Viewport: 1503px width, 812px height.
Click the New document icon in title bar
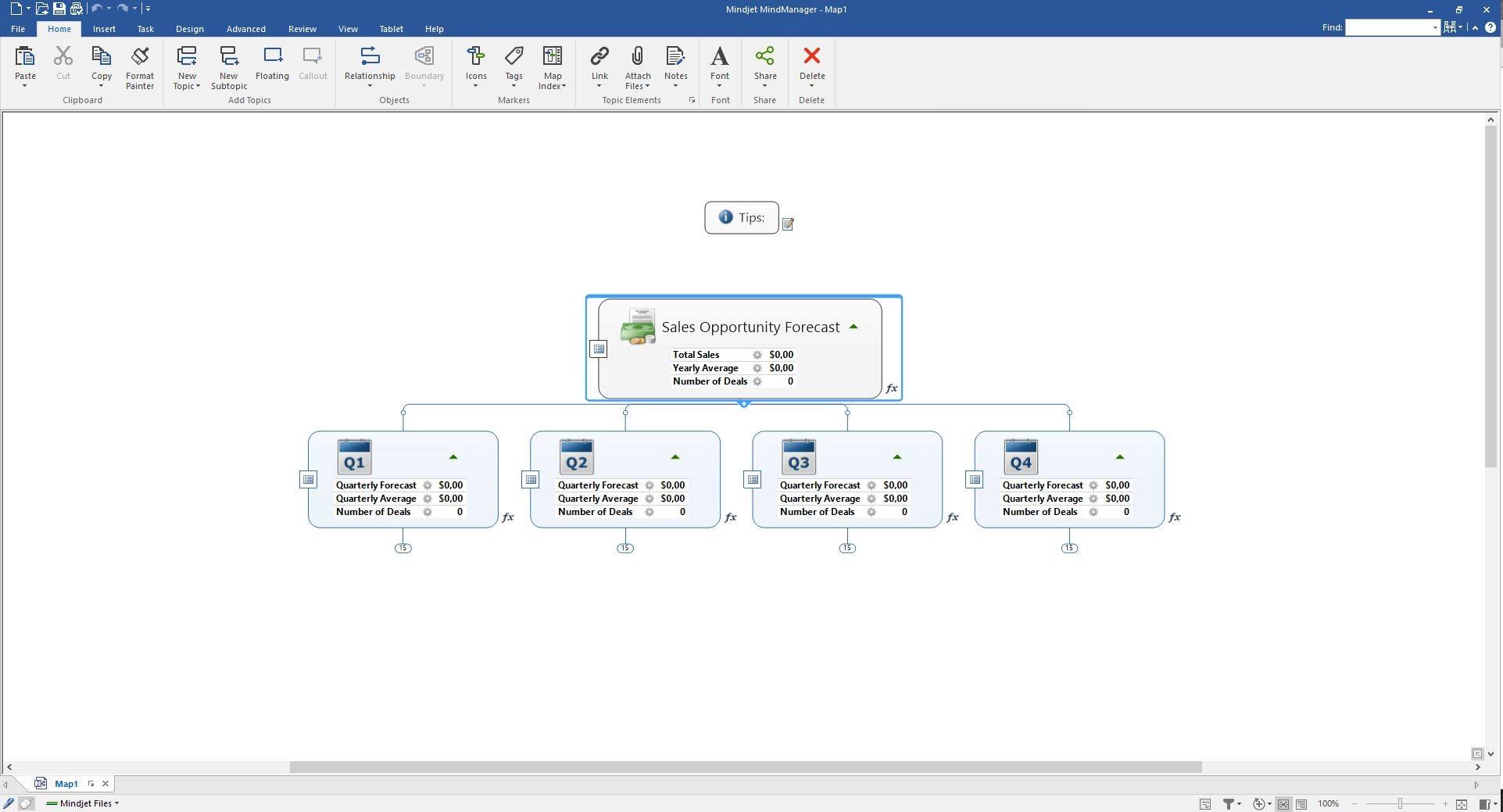16,9
